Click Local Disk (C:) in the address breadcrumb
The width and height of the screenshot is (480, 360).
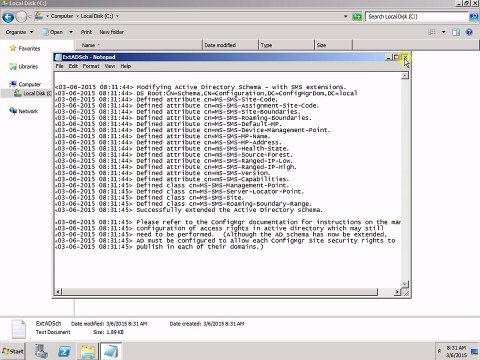[x=97, y=16]
